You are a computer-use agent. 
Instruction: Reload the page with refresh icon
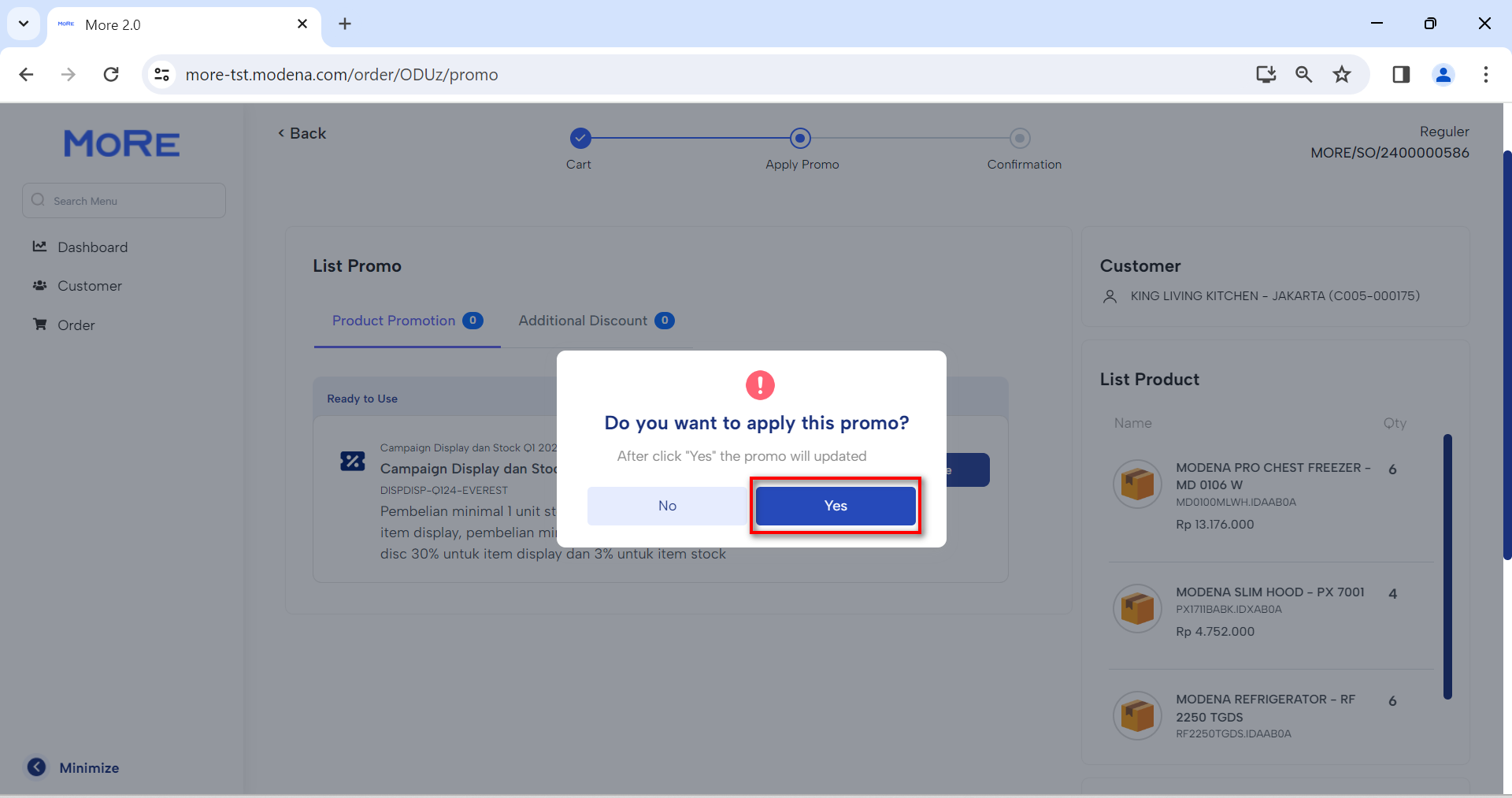[x=111, y=75]
